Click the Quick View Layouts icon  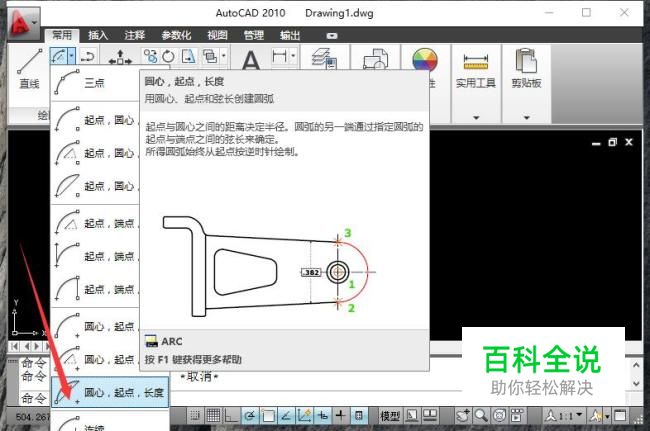412,415
